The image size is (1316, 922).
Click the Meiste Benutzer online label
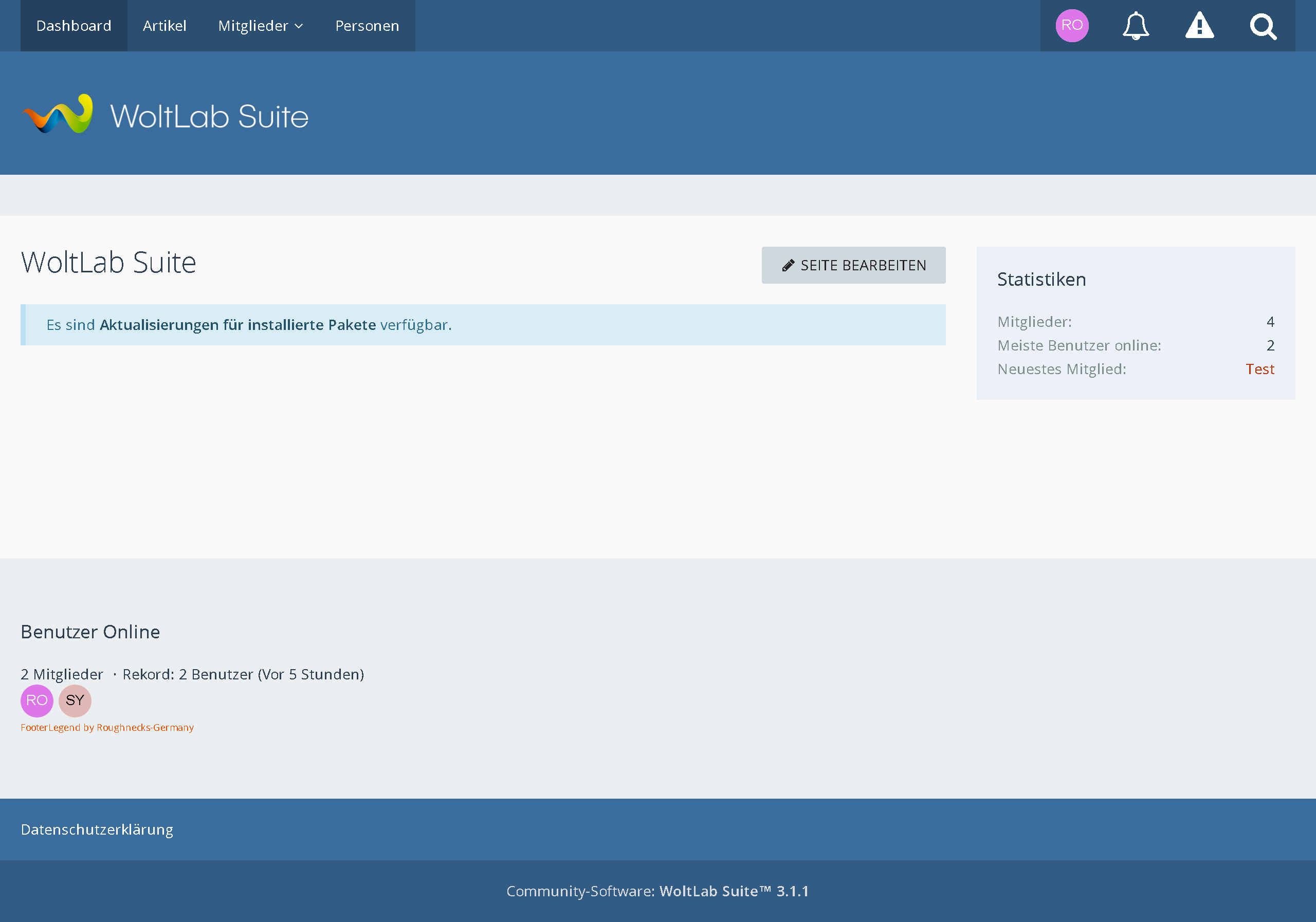(1080, 345)
